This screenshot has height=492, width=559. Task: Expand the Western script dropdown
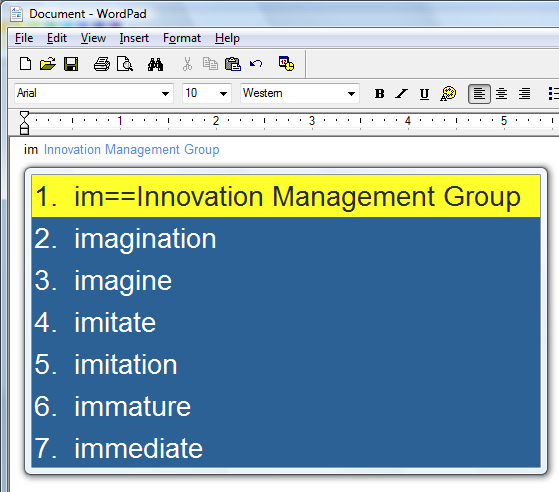pos(352,94)
